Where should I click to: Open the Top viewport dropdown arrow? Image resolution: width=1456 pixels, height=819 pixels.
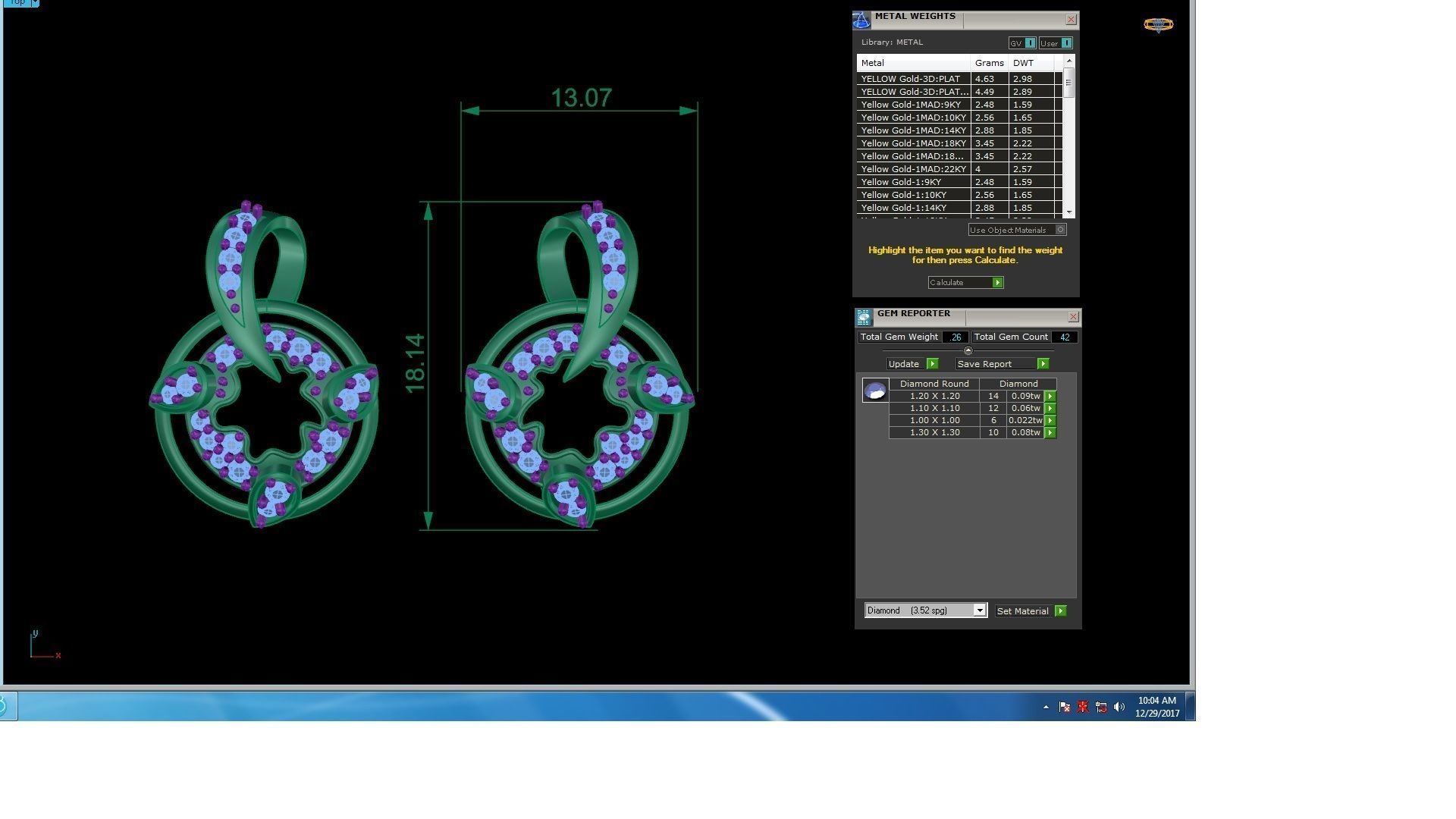point(35,3)
